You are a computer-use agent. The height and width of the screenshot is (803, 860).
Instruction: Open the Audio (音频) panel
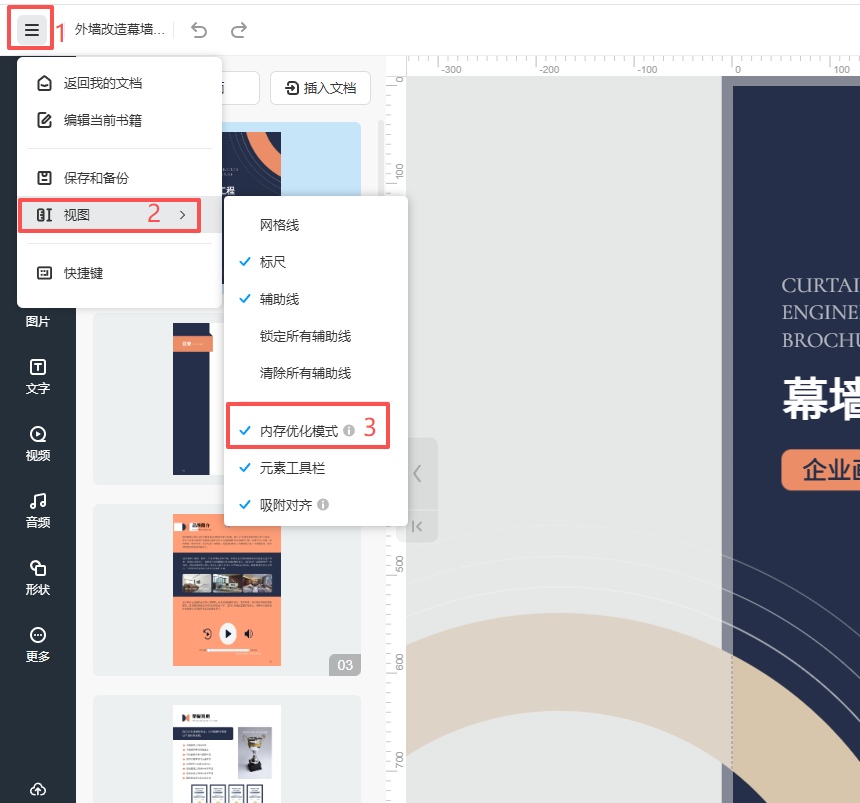(x=38, y=511)
